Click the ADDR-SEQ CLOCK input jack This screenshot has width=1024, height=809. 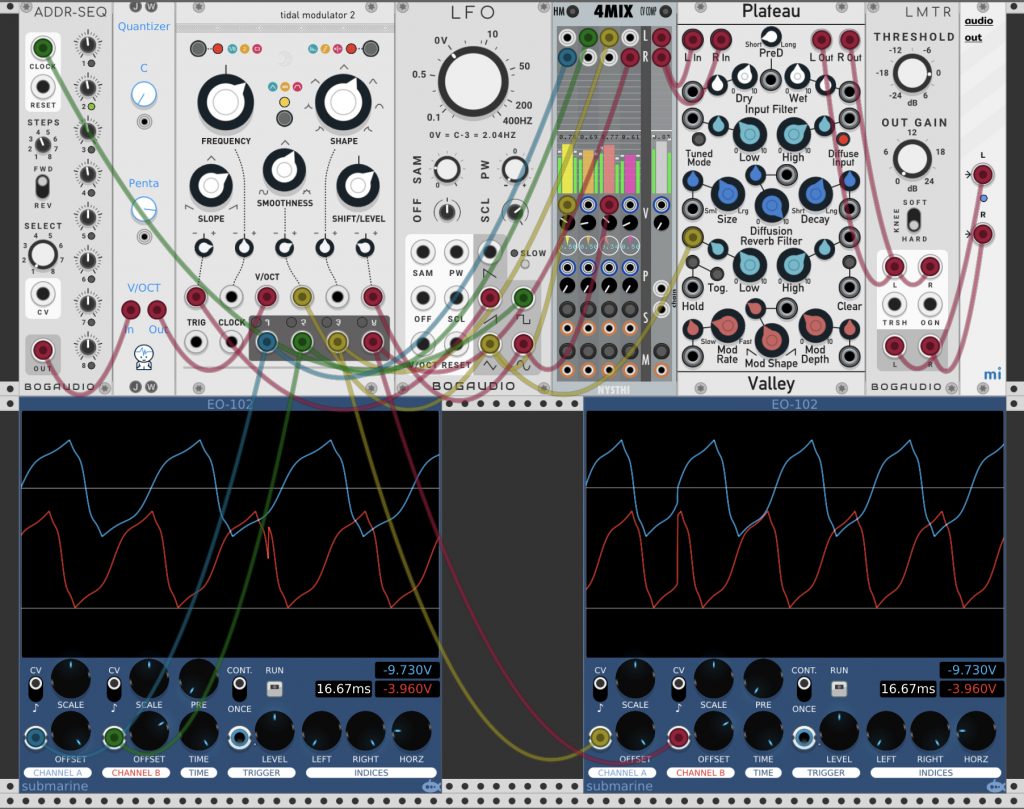(x=42, y=48)
